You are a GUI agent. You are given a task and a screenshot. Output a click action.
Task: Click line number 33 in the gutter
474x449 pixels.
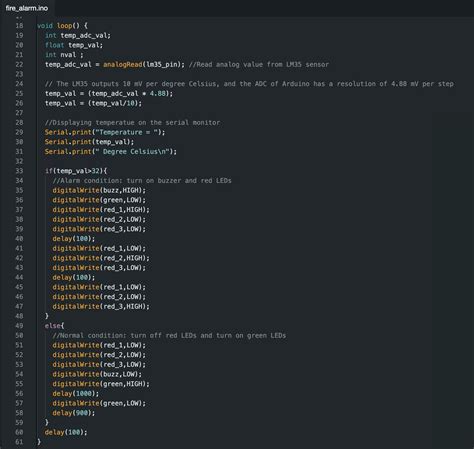pos(19,171)
